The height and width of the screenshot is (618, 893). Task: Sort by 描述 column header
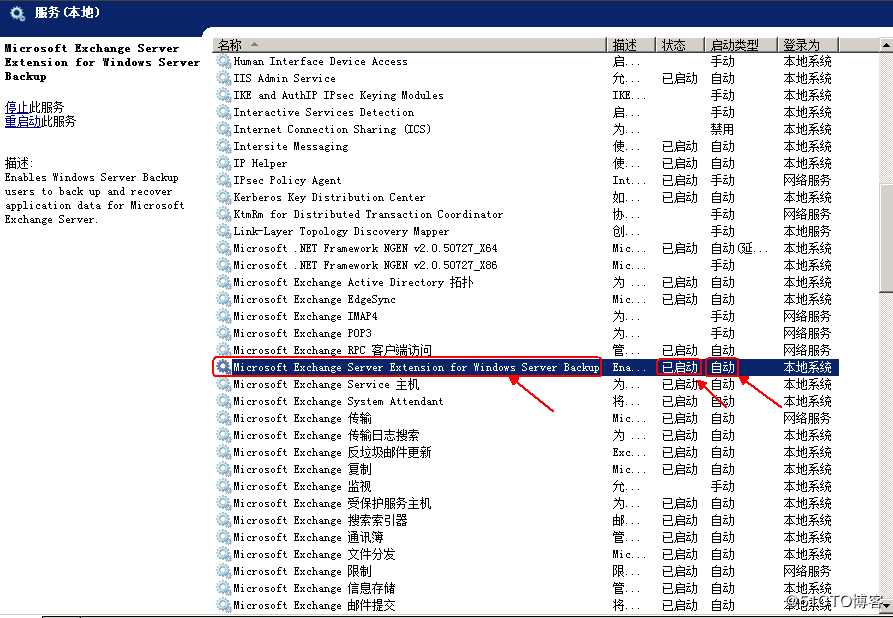pos(631,45)
